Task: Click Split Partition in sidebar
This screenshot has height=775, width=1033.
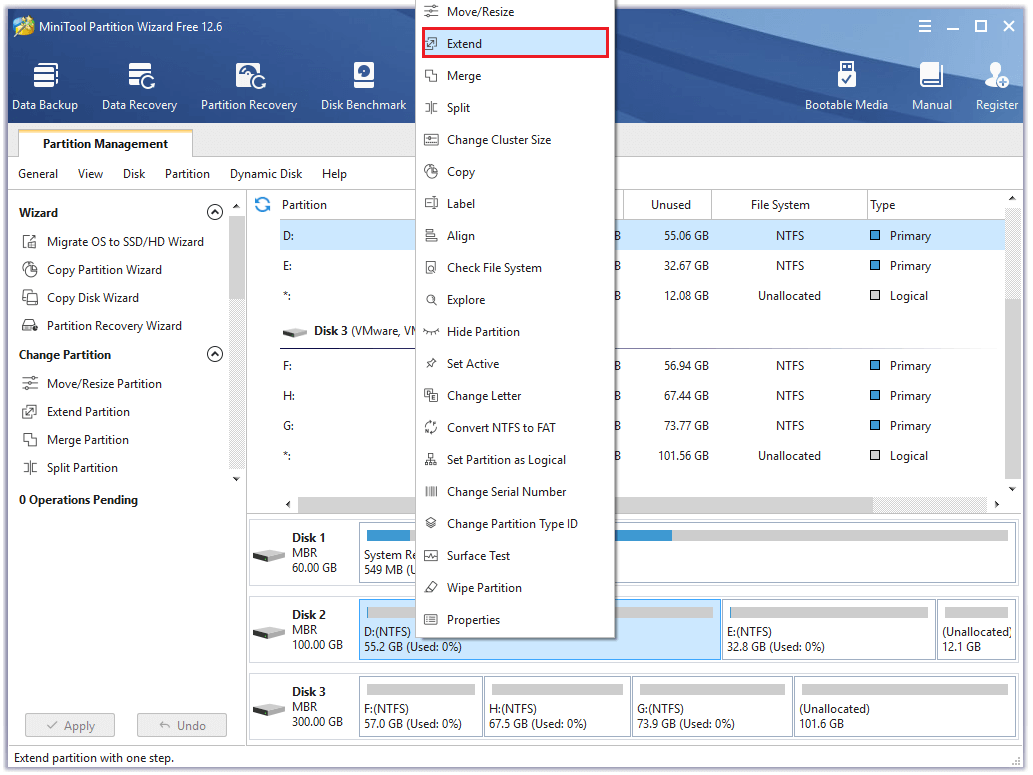Action: point(70,468)
